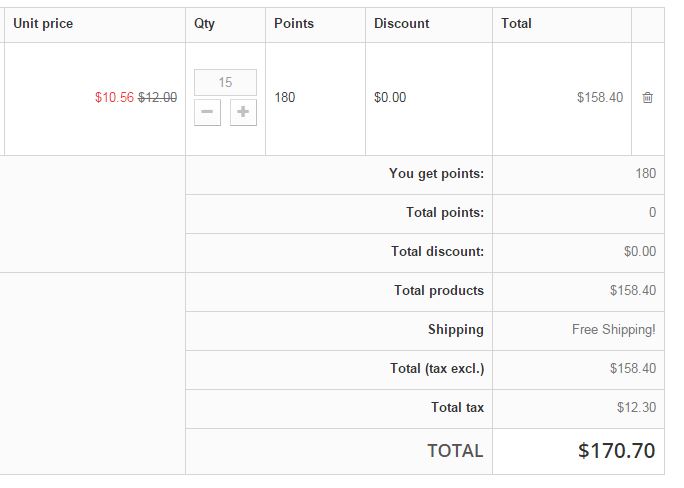Viewport: 684px width, 488px height.
Task: Delete the product with the trash icon
Action: click(647, 98)
